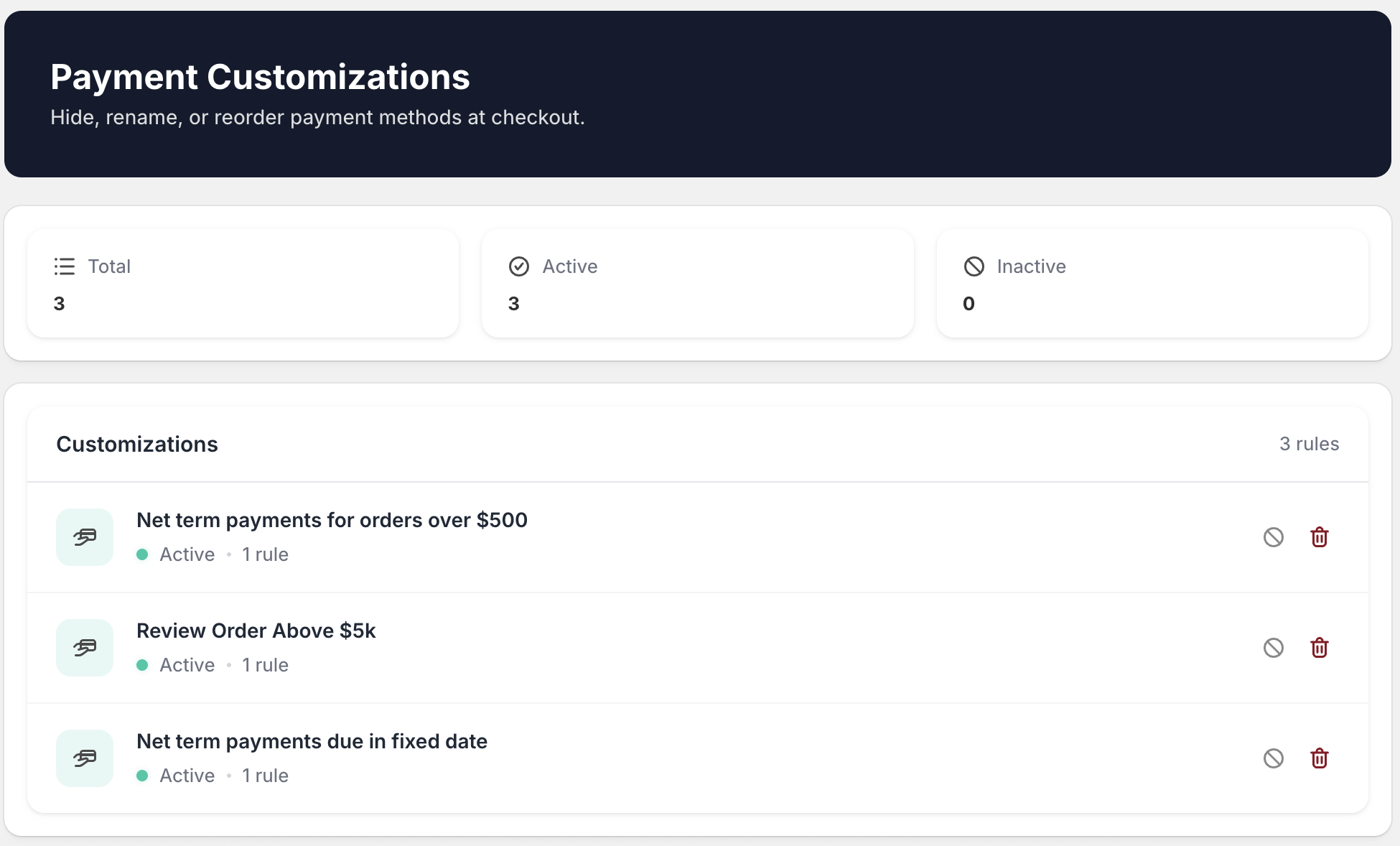
Task: Deactivate 'Net term payments for orders over $500'
Action: pyautogui.click(x=1274, y=536)
